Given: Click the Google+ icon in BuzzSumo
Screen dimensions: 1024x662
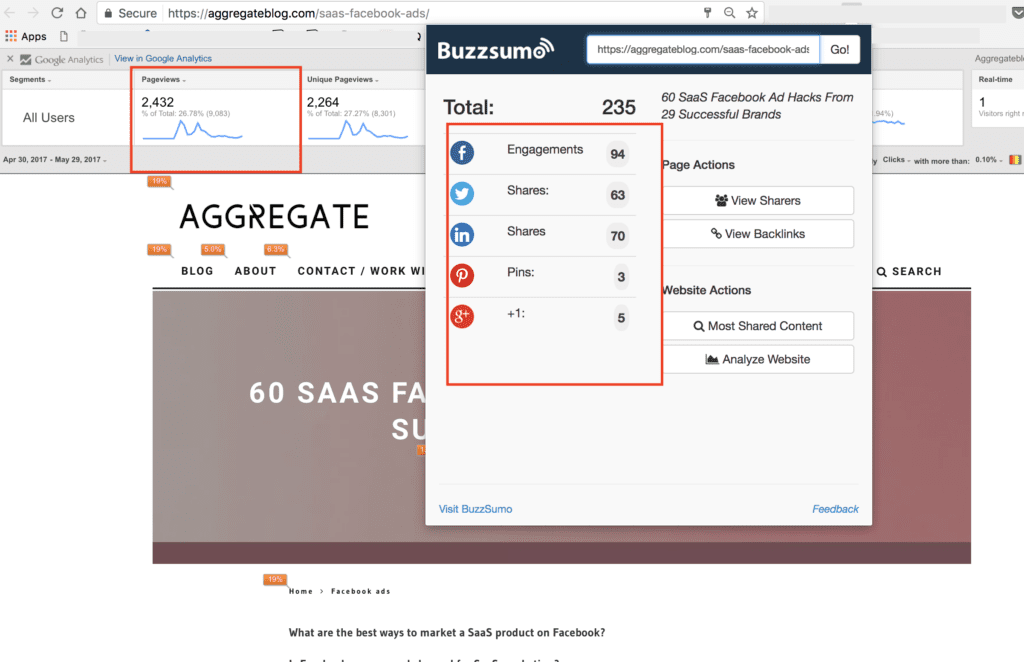Looking at the screenshot, I should 462,317.
